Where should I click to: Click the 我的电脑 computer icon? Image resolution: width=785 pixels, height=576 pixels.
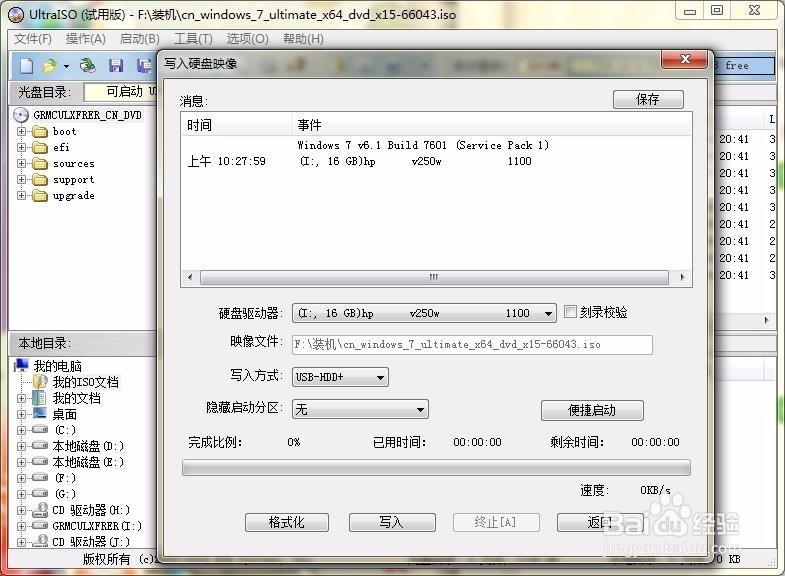22,366
